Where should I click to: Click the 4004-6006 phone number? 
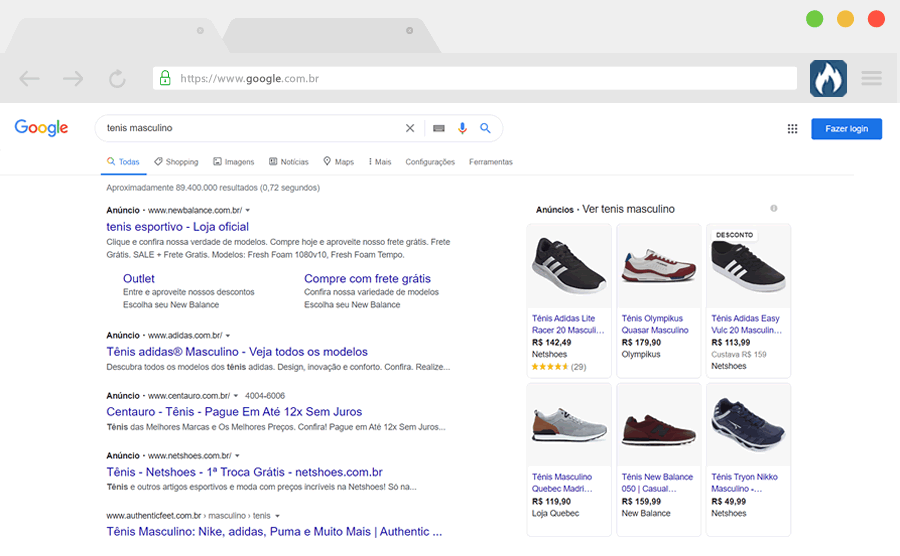pyautogui.click(x=265, y=396)
